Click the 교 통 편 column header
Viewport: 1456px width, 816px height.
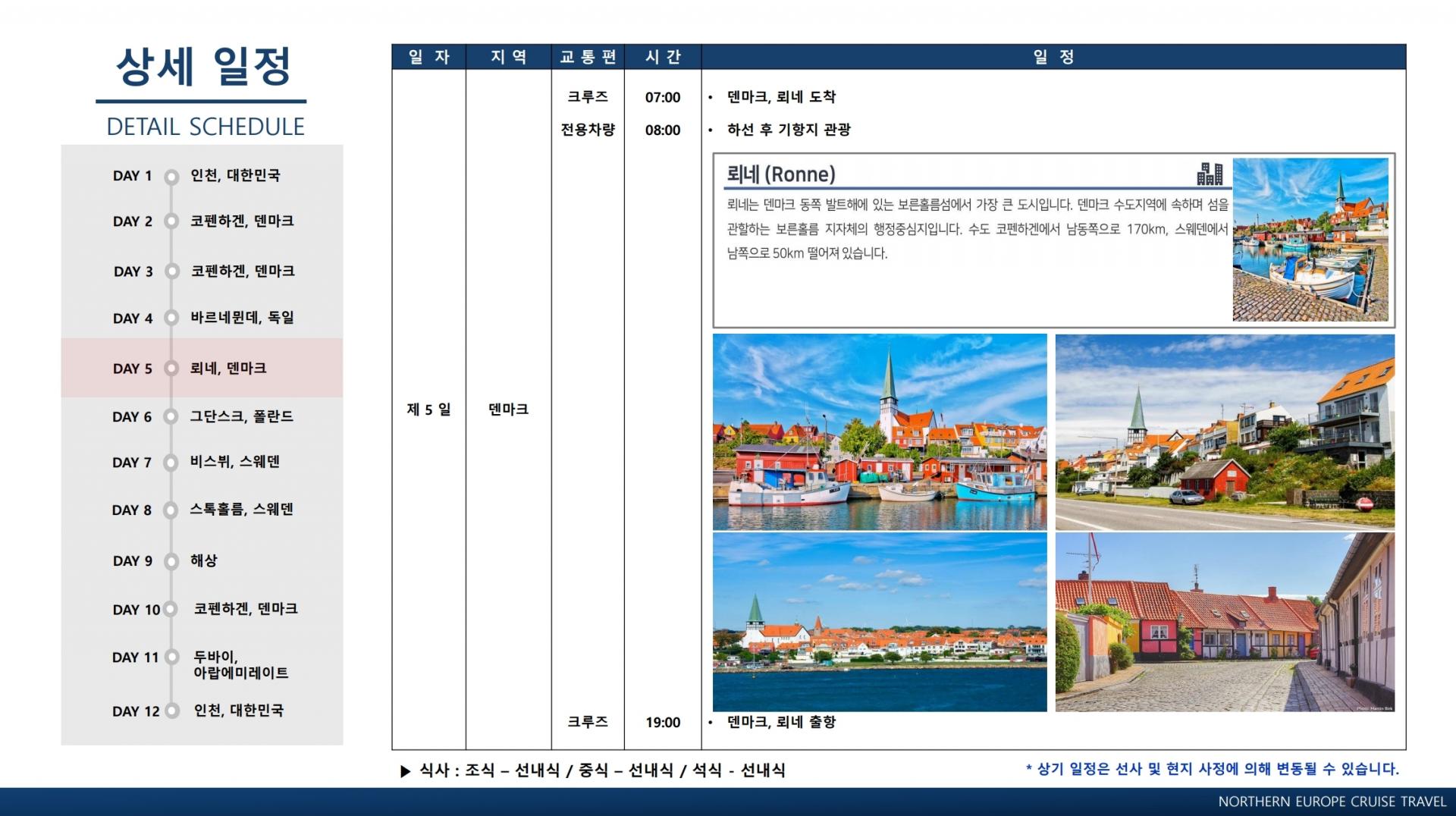[588, 57]
